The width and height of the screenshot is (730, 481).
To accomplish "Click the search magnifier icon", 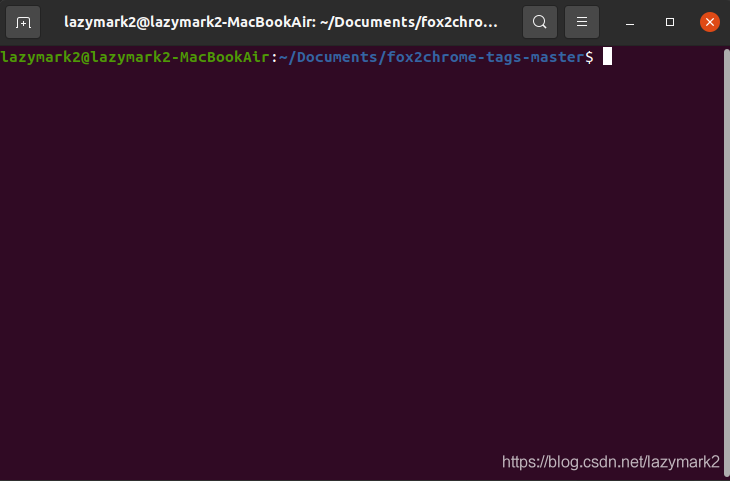I will pos(539,22).
